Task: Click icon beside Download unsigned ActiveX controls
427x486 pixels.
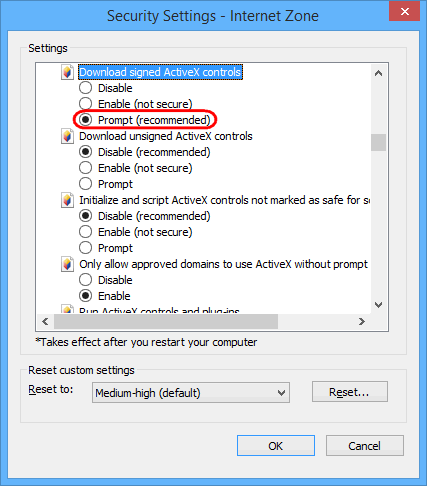Action: [67, 136]
